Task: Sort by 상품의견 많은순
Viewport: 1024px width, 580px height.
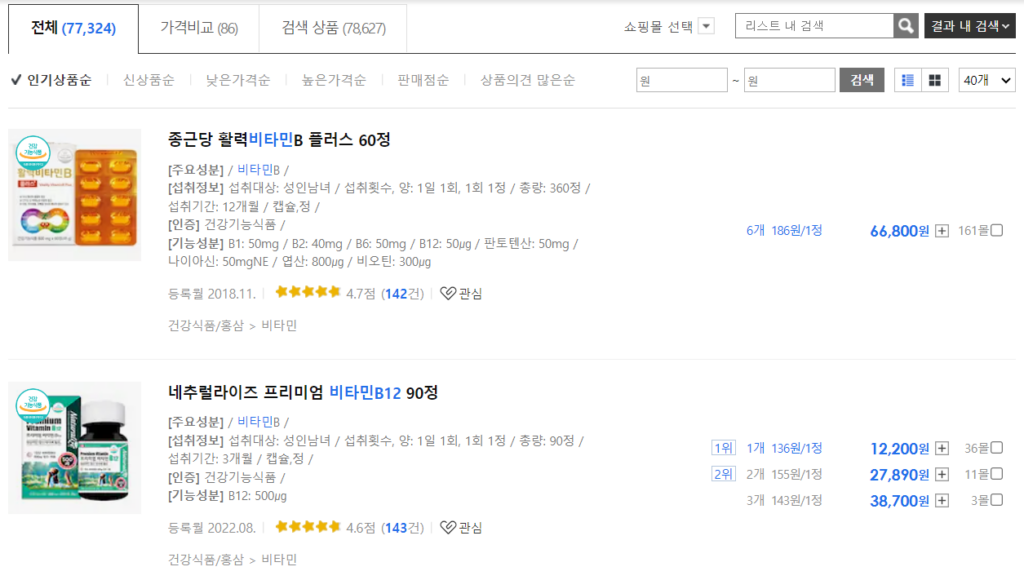Action: tap(528, 80)
